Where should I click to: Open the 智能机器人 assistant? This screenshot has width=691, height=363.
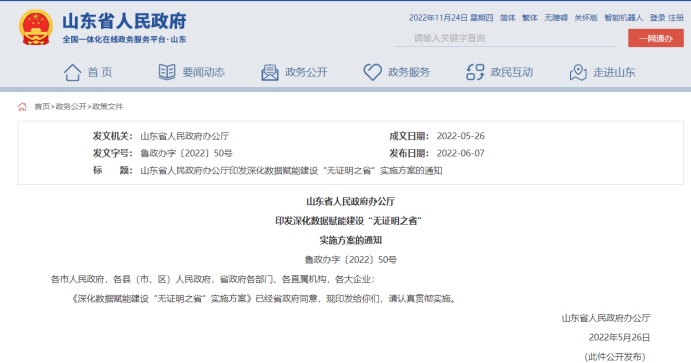point(624,18)
